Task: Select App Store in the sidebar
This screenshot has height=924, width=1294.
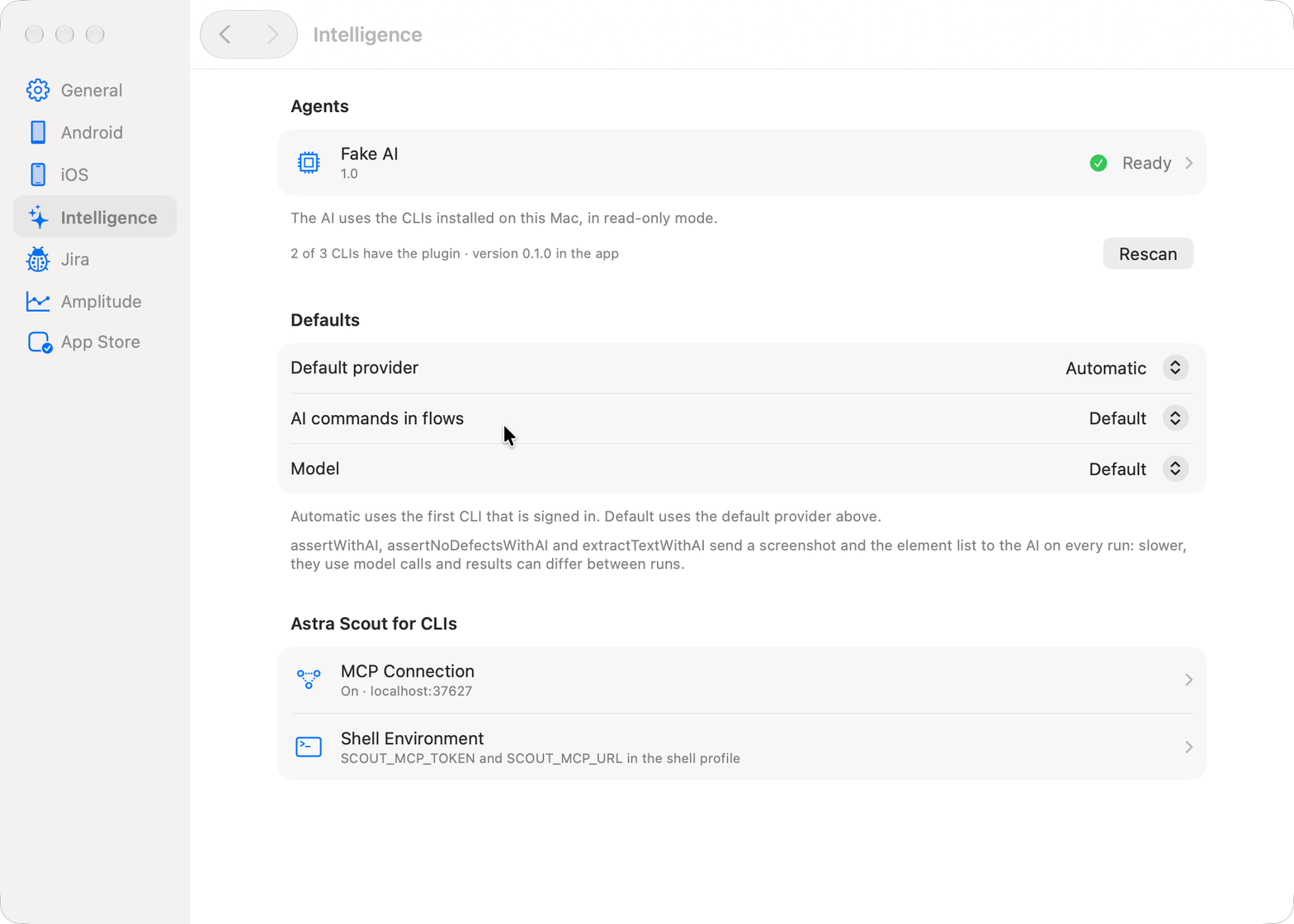Action: [x=95, y=342]
